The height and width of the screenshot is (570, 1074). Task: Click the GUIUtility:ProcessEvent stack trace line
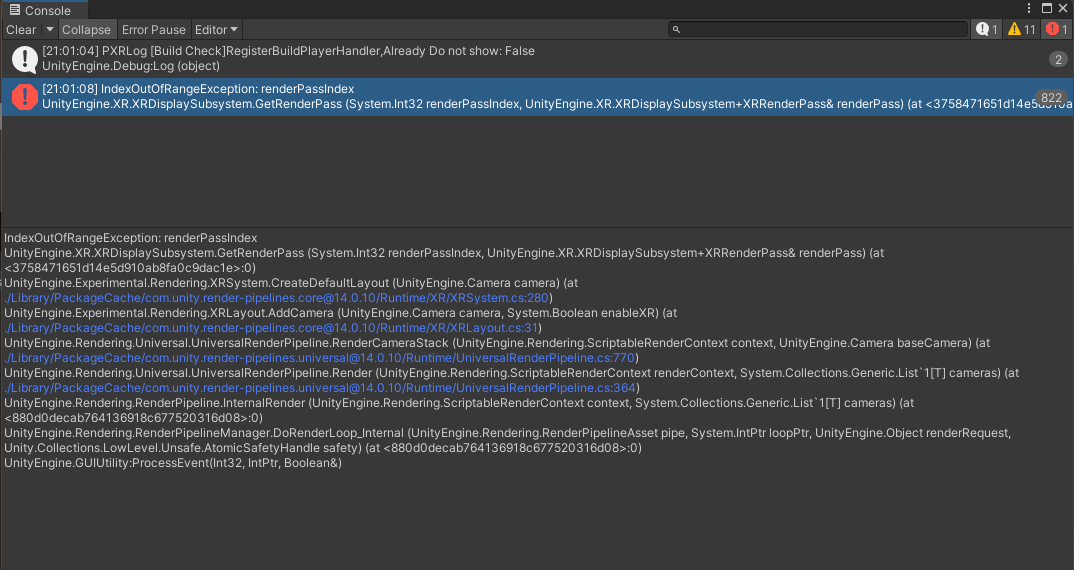click(x=173, y=463)
